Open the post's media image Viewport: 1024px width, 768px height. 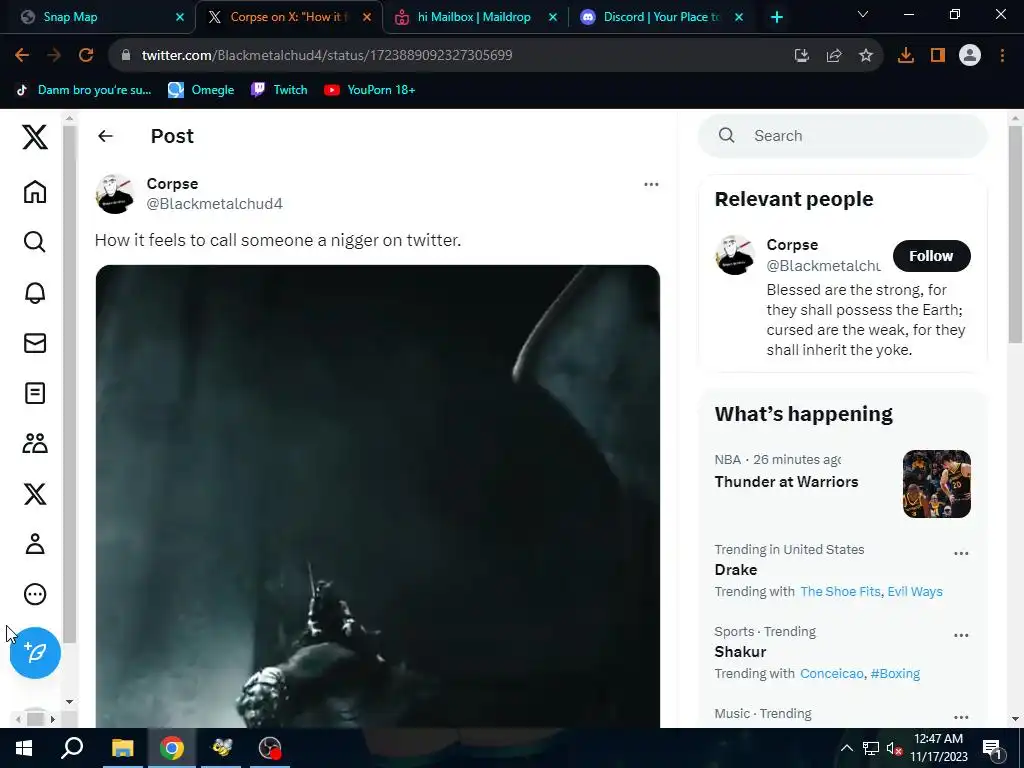(377, 496)
